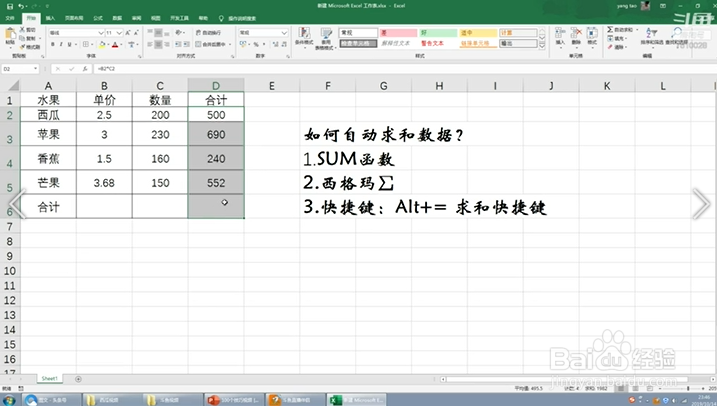
Task: Click the Undo arrow icon
Action: 21,6
